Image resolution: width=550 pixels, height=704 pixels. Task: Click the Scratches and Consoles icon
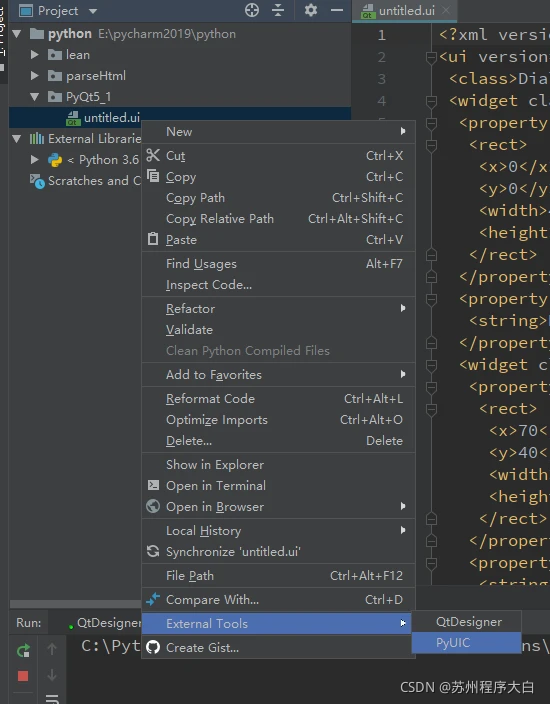[37, 181]
